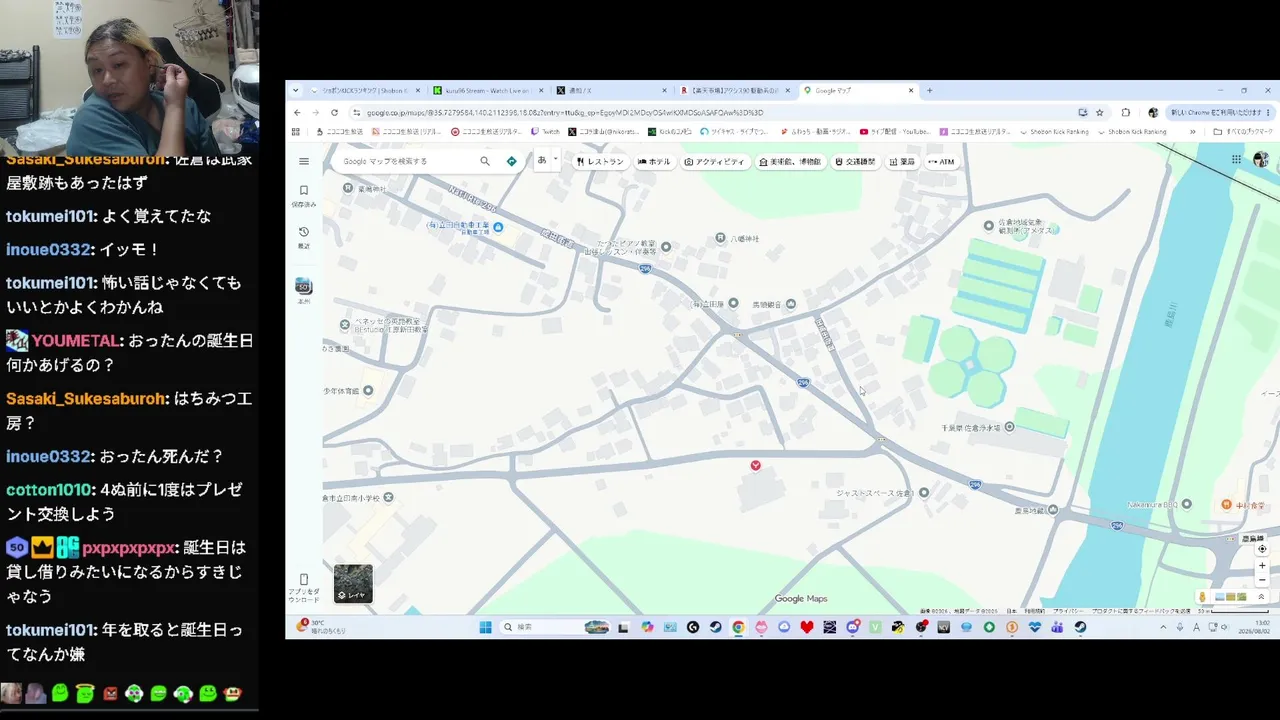
Task: Click the ジャストスペース佐倉 map pin
Action: [x=923, y=493]
